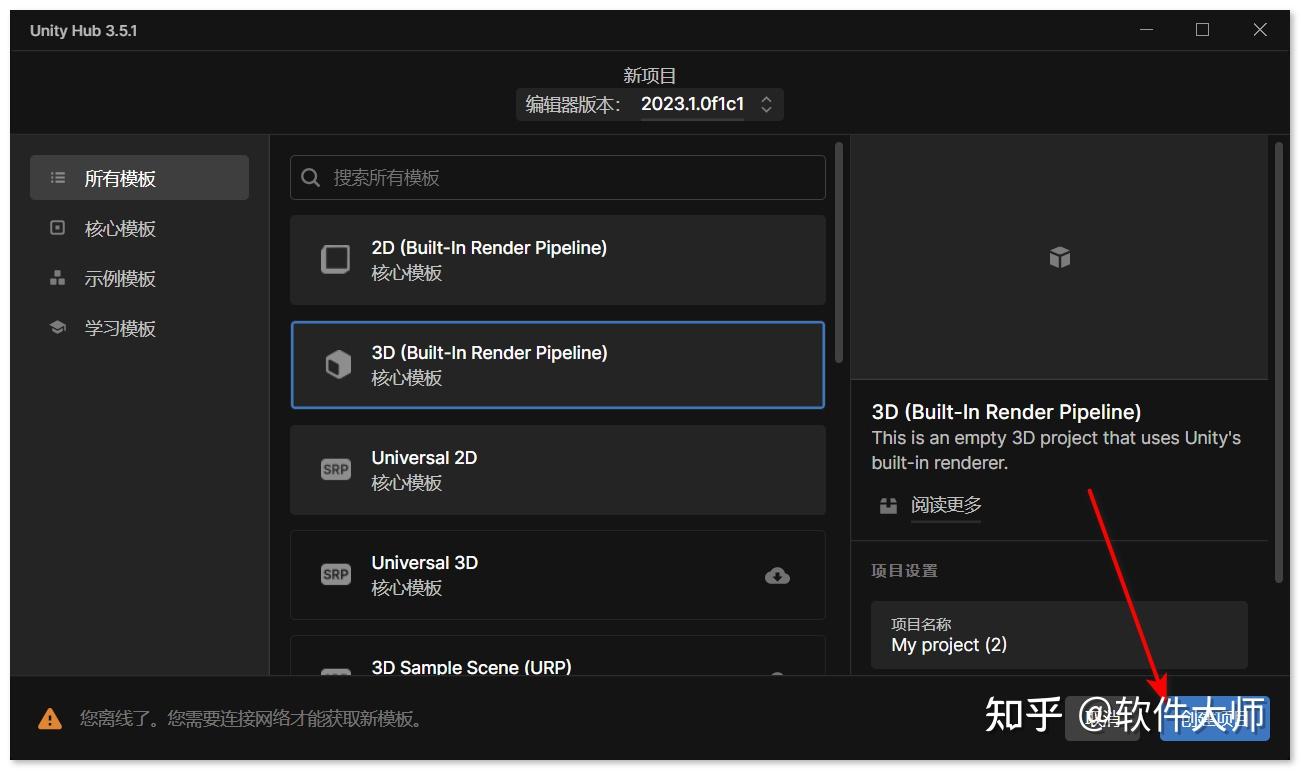Image resolution: width=1301 pixels, height=771 pixels.
Task: Switch to the 核心模板 category
Action: 120,228
